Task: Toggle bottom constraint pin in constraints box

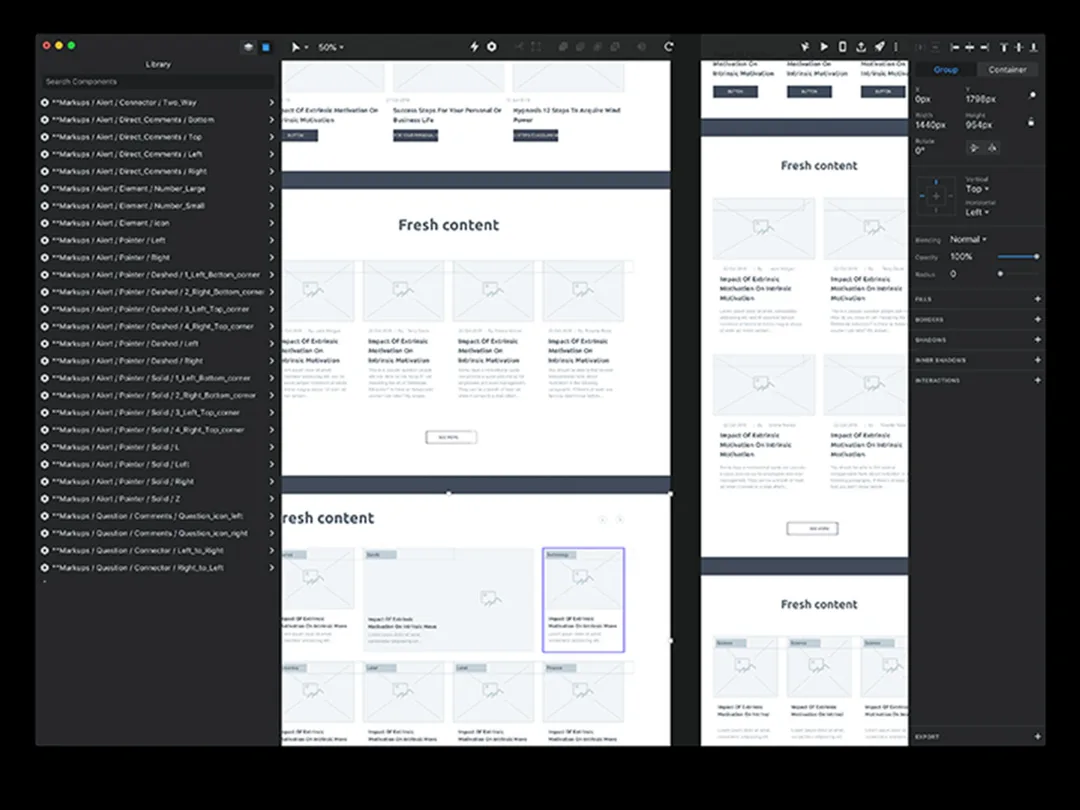Action: (935, 209)
